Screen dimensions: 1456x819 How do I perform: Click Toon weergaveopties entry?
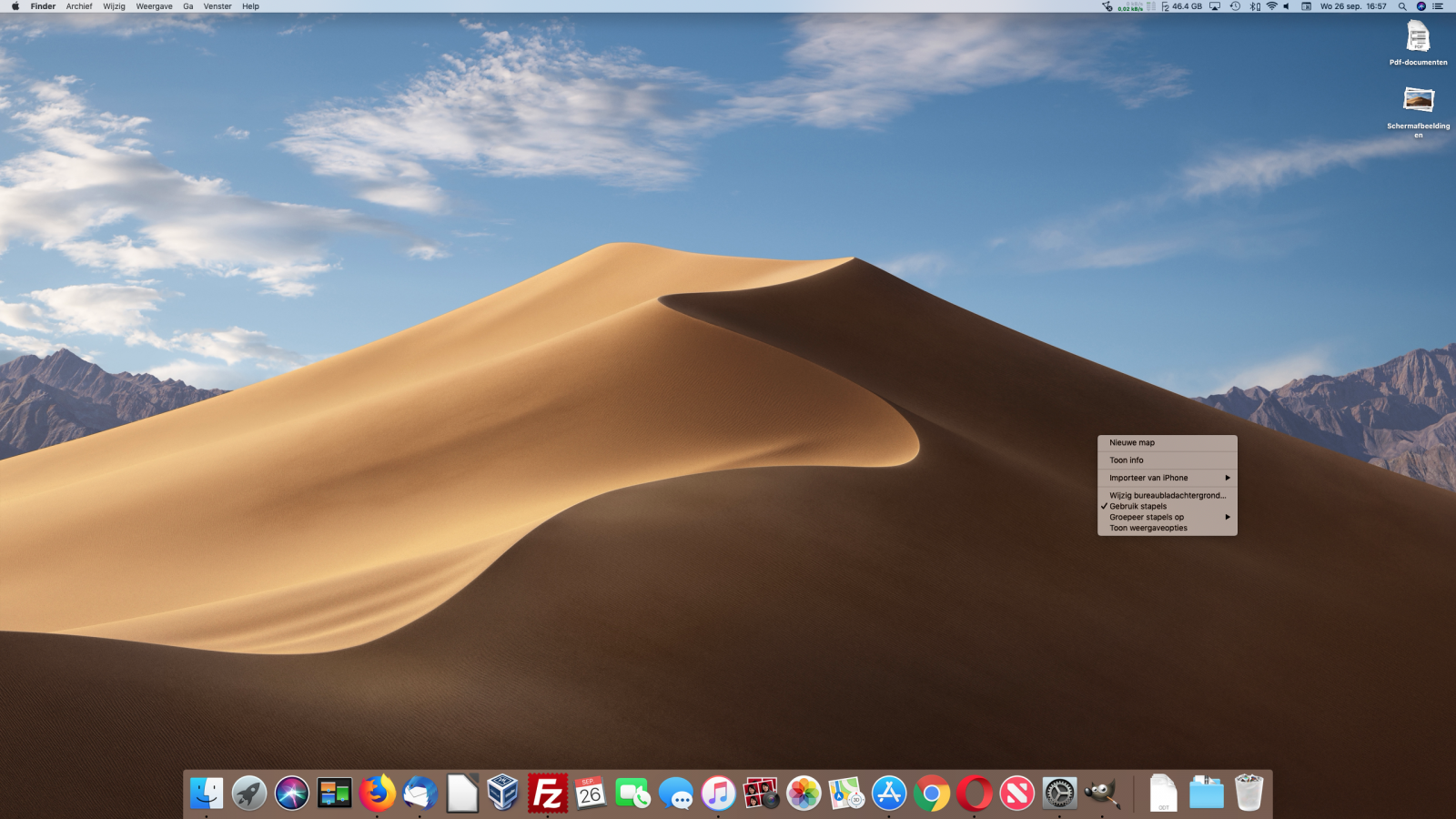(1148, 528)
